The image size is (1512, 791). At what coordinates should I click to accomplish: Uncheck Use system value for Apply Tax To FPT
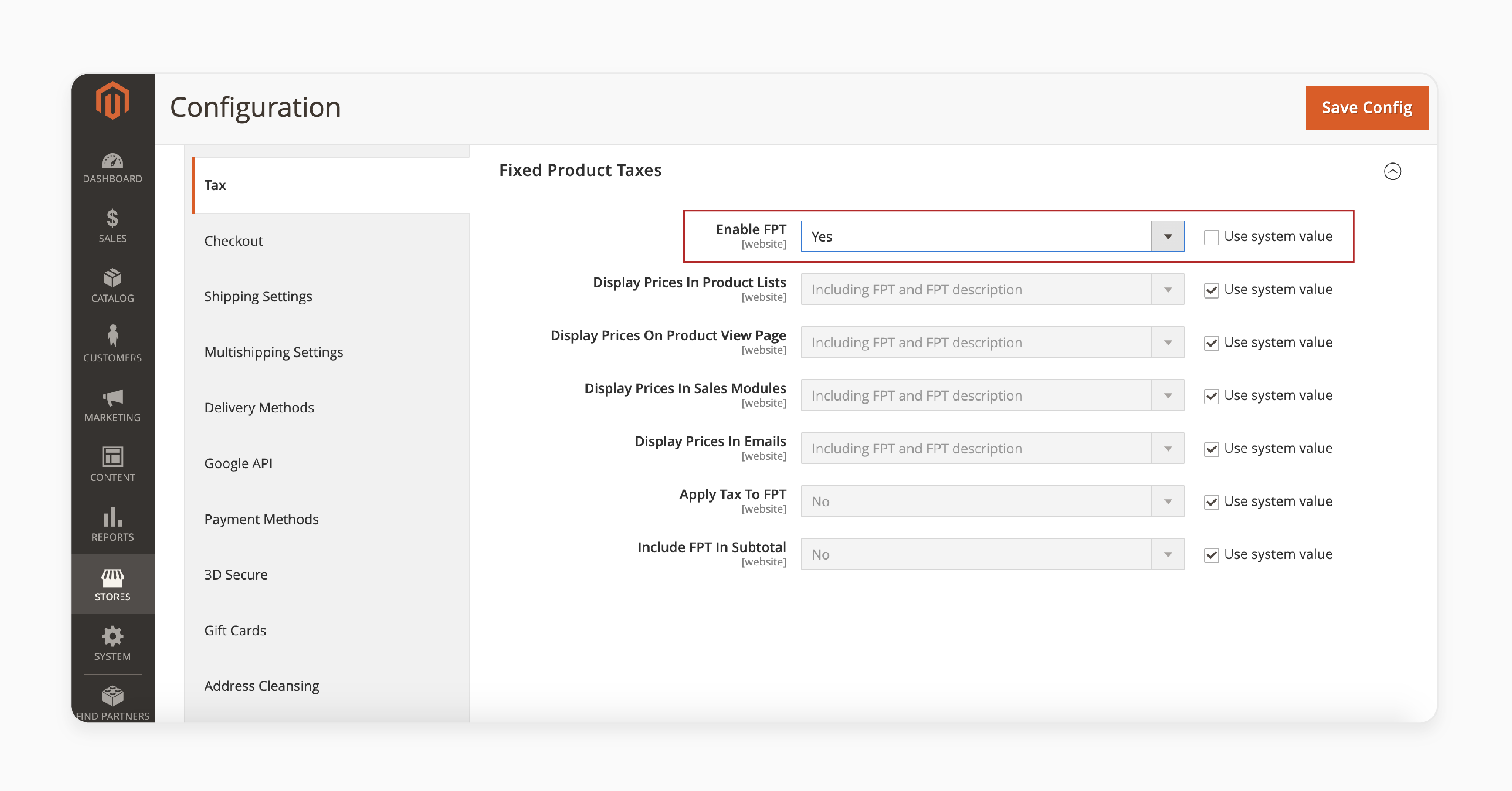coord(1211,502)
